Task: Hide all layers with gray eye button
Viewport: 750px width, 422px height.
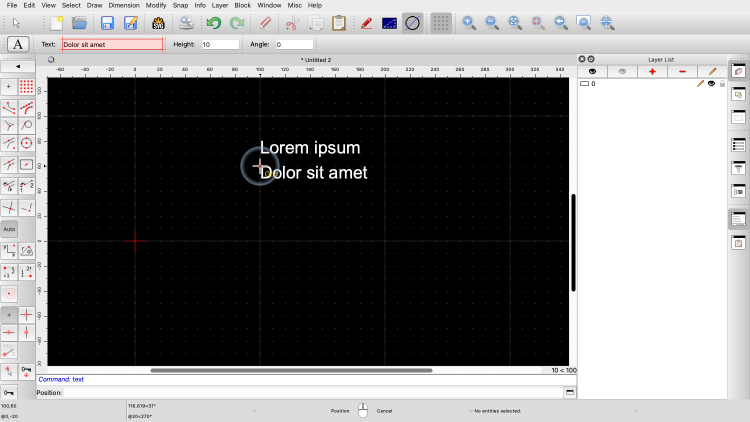Action: coord(622,71)
